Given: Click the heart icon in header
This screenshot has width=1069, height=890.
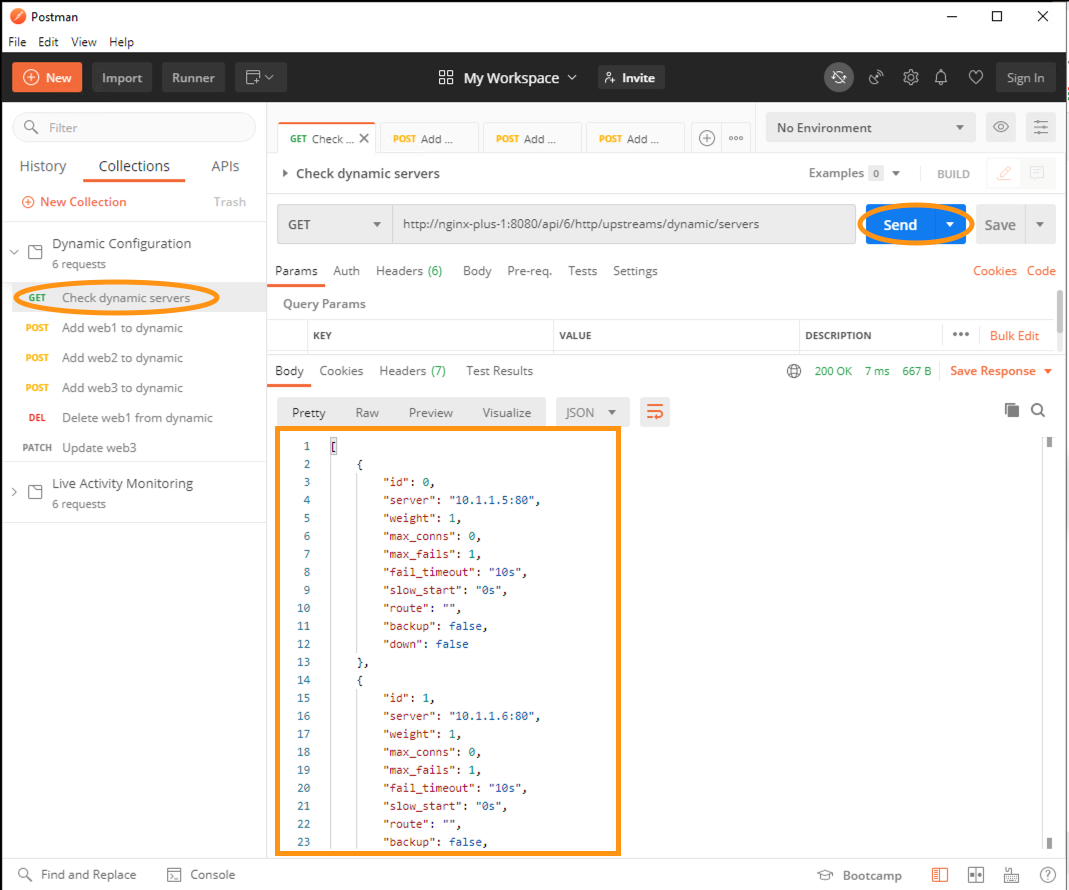Looking at the screenshot, I should (976, 78).
